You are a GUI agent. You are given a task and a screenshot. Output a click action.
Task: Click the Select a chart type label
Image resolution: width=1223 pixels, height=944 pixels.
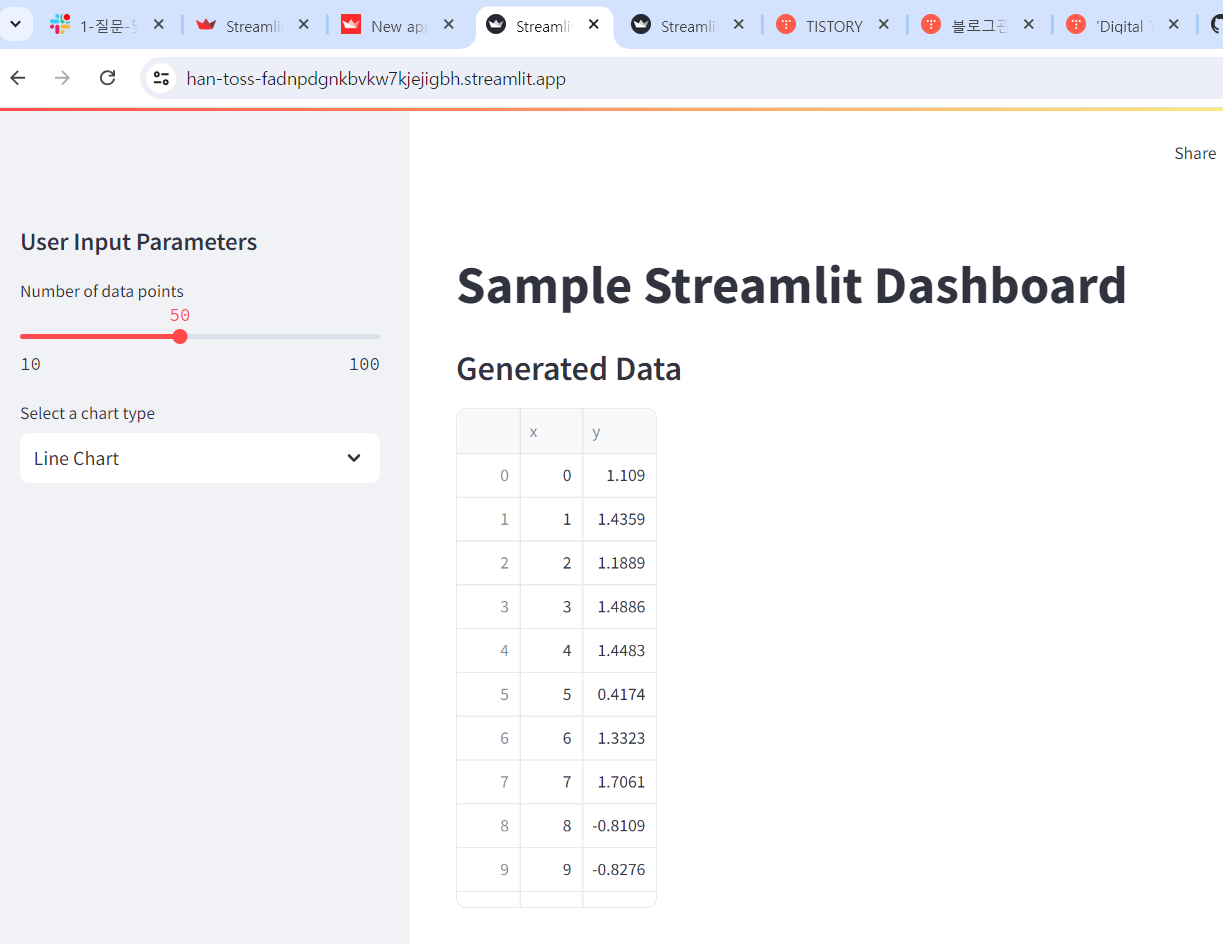tap(88, 413)
